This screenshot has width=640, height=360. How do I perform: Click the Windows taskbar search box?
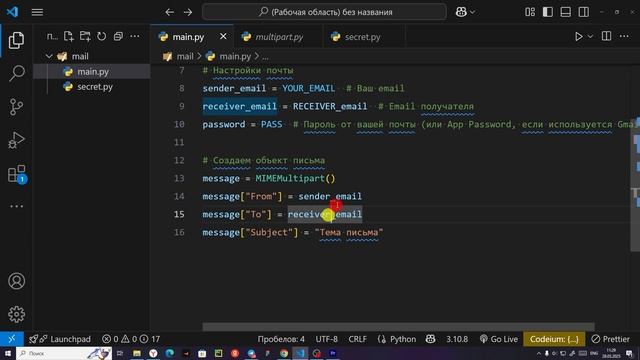(x=64, y=353)
